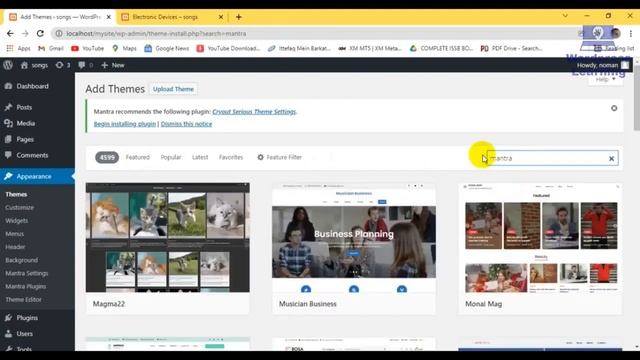This screenshot has height=360, width=640.
Task: Open Mantra Plugins submenu item
Action: tap(26, 286)
